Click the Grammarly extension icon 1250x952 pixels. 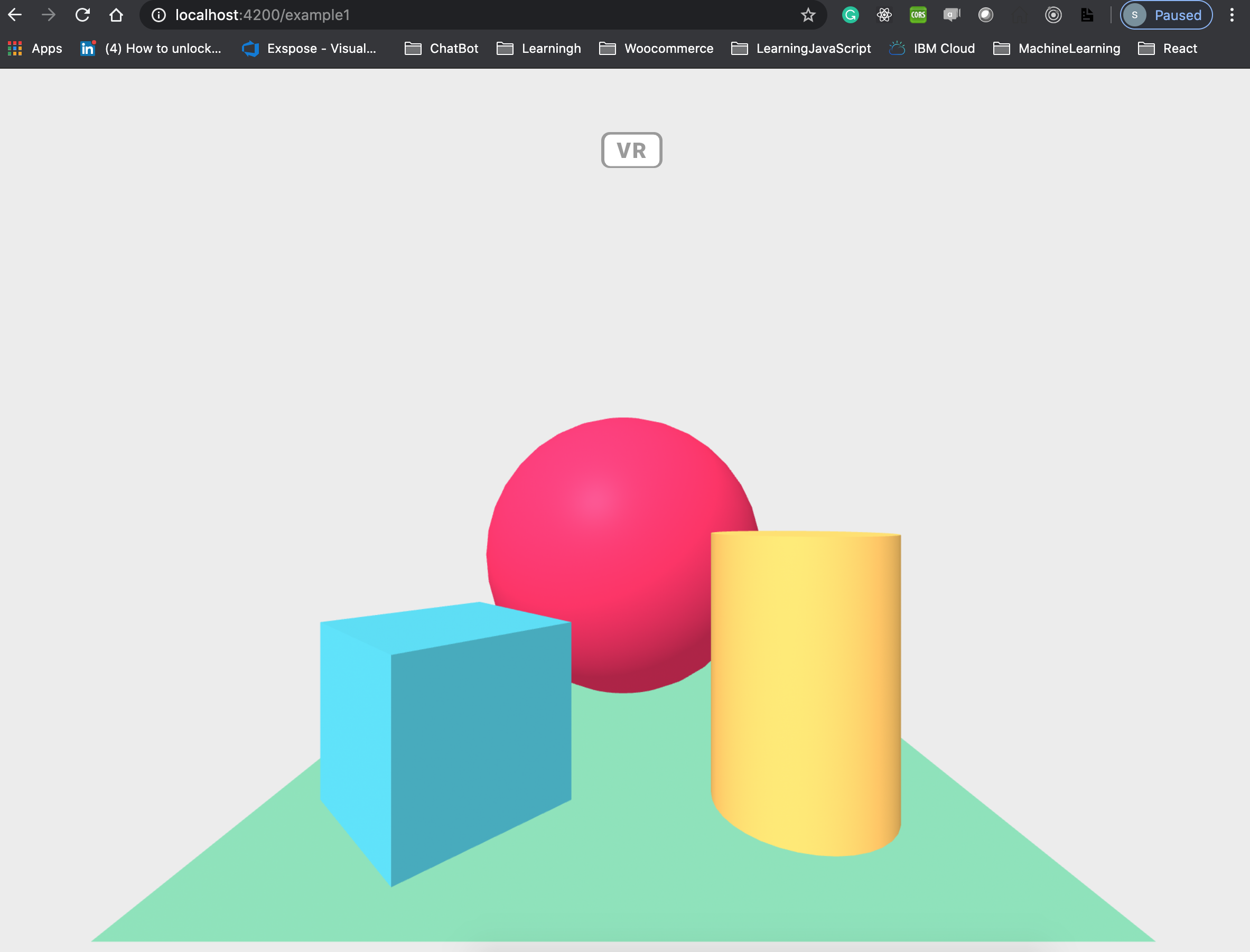tap(850, 15)
